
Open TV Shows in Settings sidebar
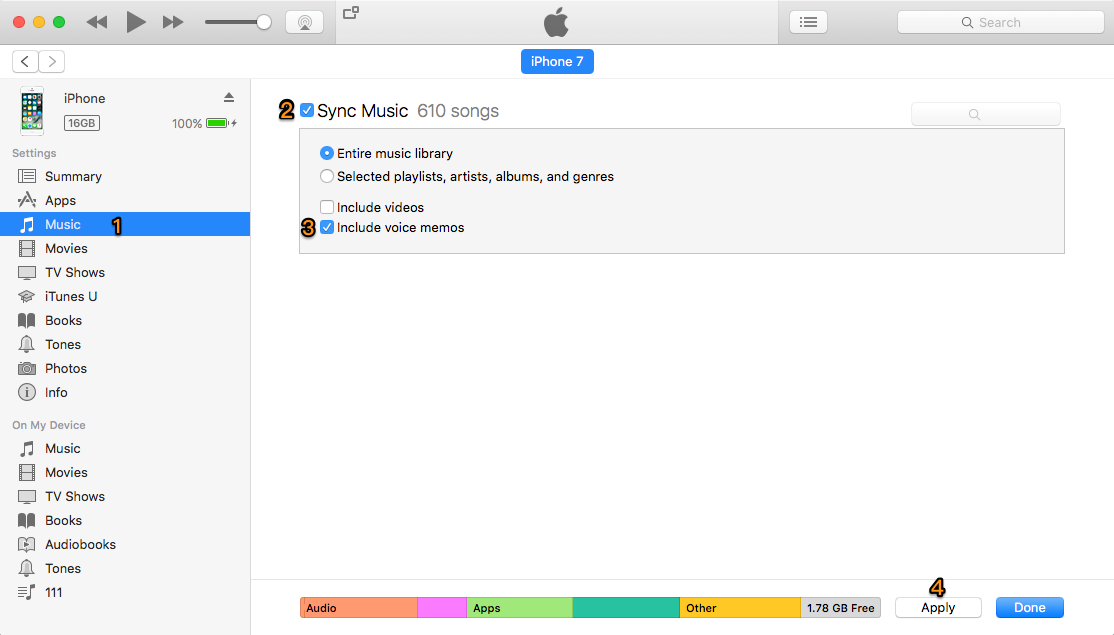[x=125, y=273]
